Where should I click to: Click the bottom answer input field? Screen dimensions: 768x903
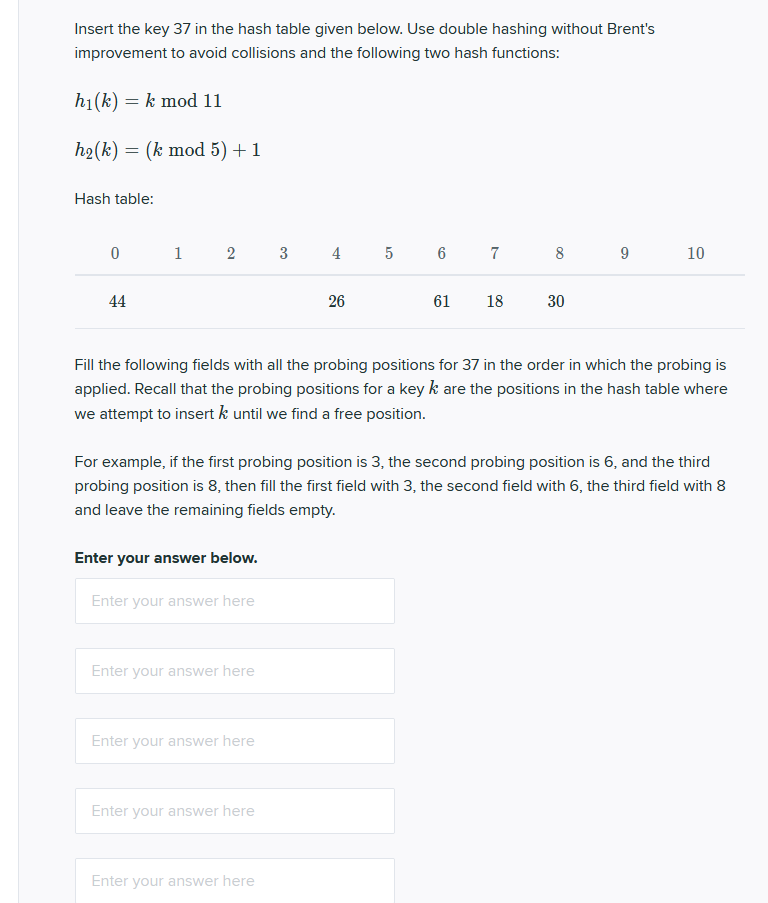click(234, 880)
